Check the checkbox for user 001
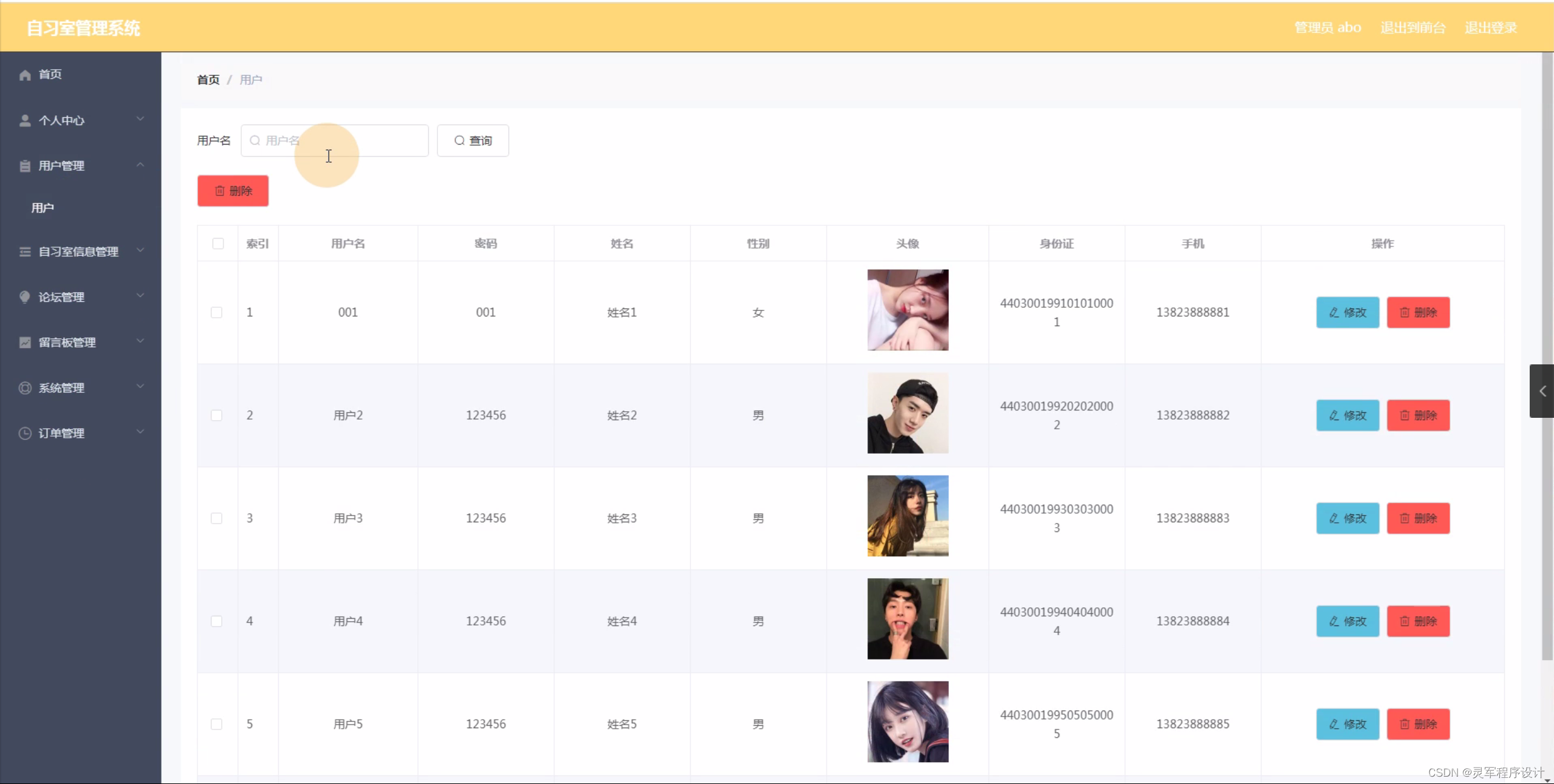The width and height of the screenshot is (1554, 784). [216, 312]
